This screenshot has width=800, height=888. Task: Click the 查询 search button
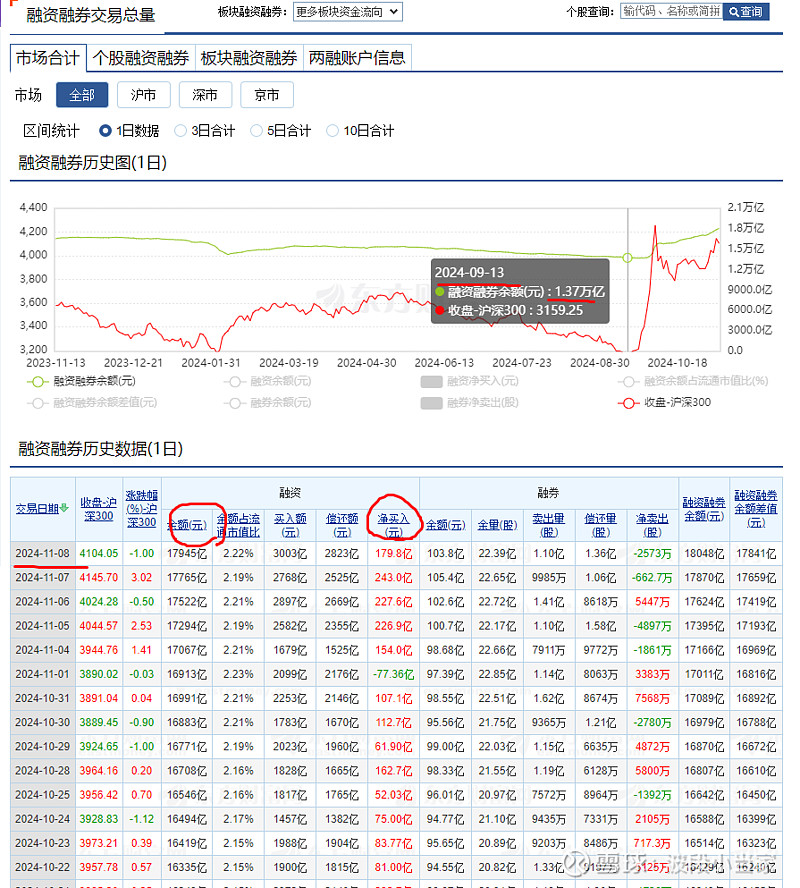click(x=746, y=11)
